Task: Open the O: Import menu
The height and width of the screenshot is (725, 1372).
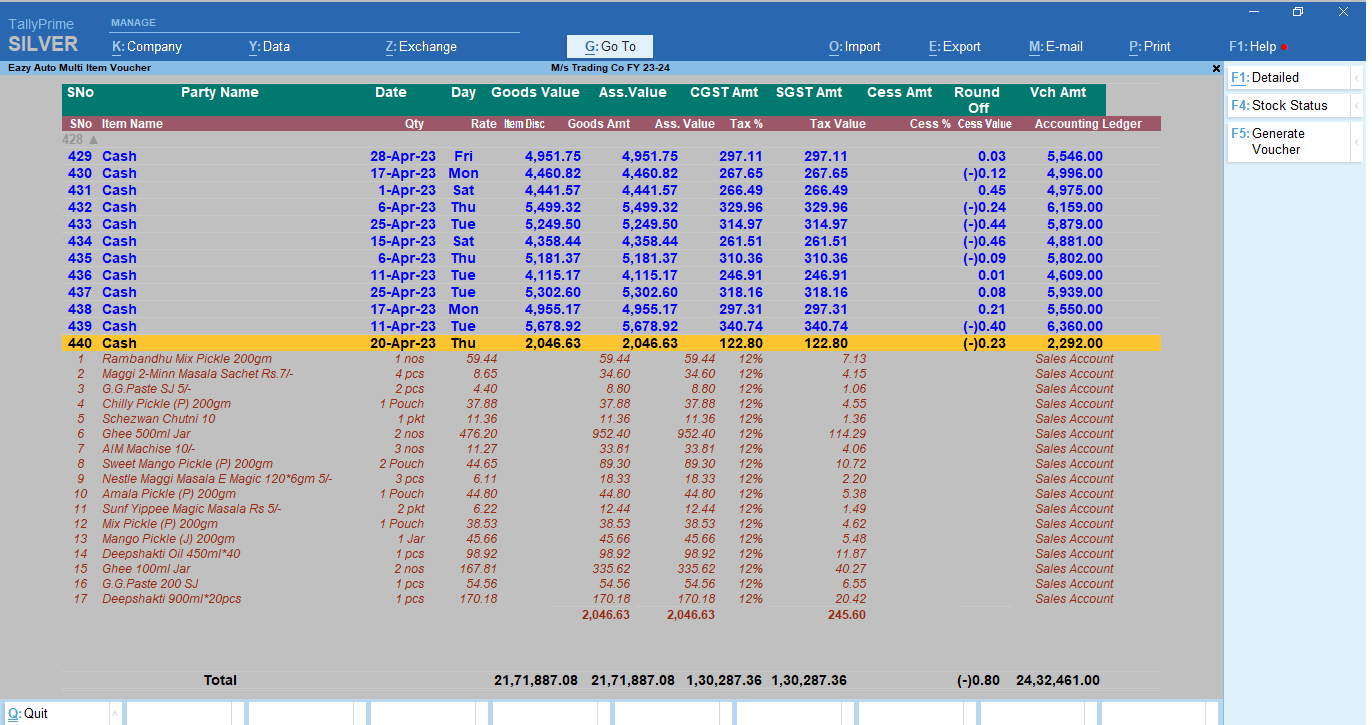Action: pos(855,47)
